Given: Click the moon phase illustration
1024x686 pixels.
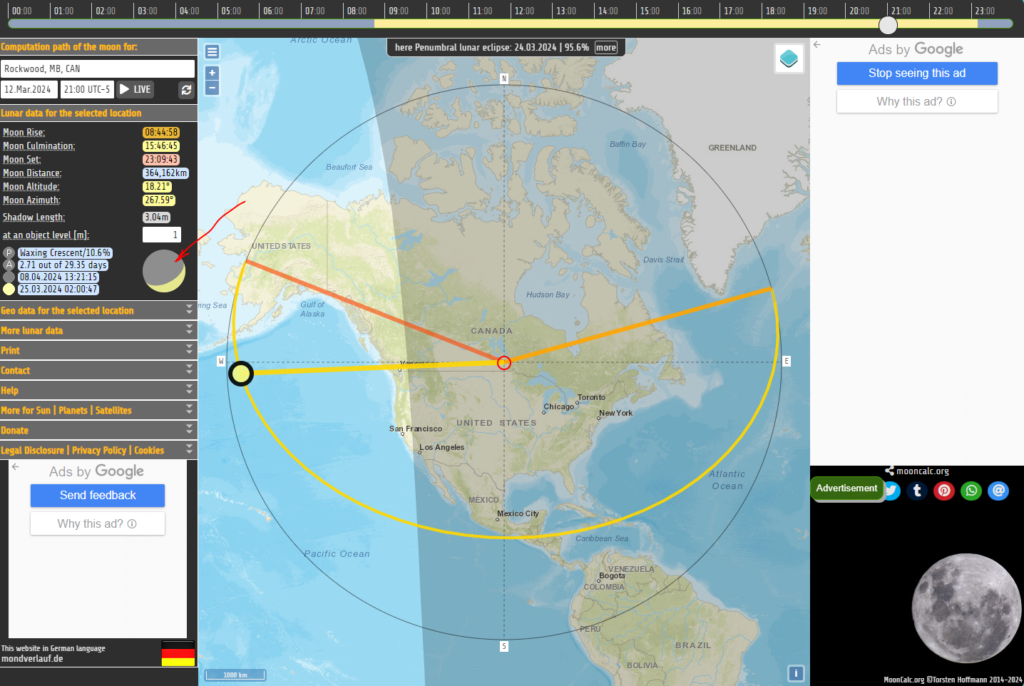Looking at the screenshot, I should (164, 270).
